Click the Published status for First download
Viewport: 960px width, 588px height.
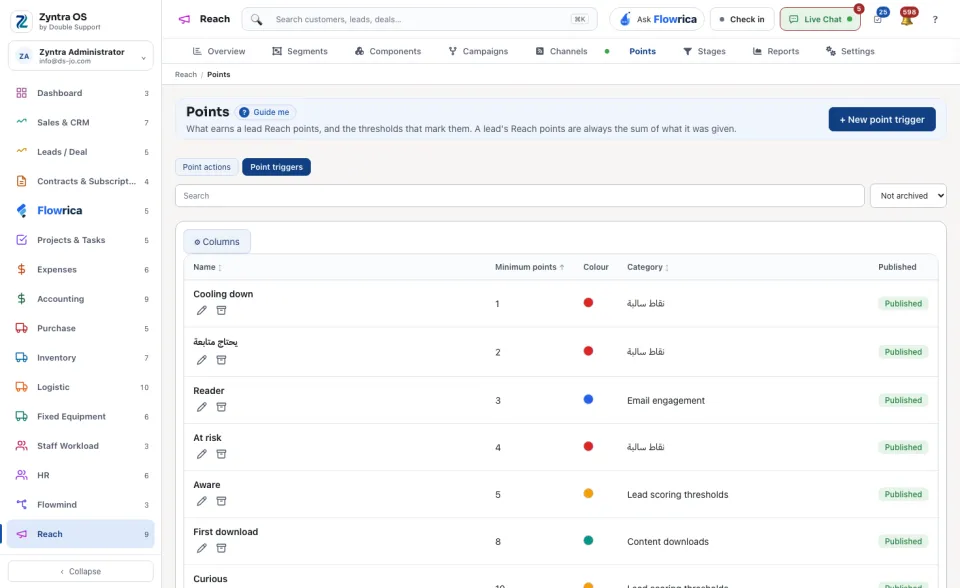point(903,541)
